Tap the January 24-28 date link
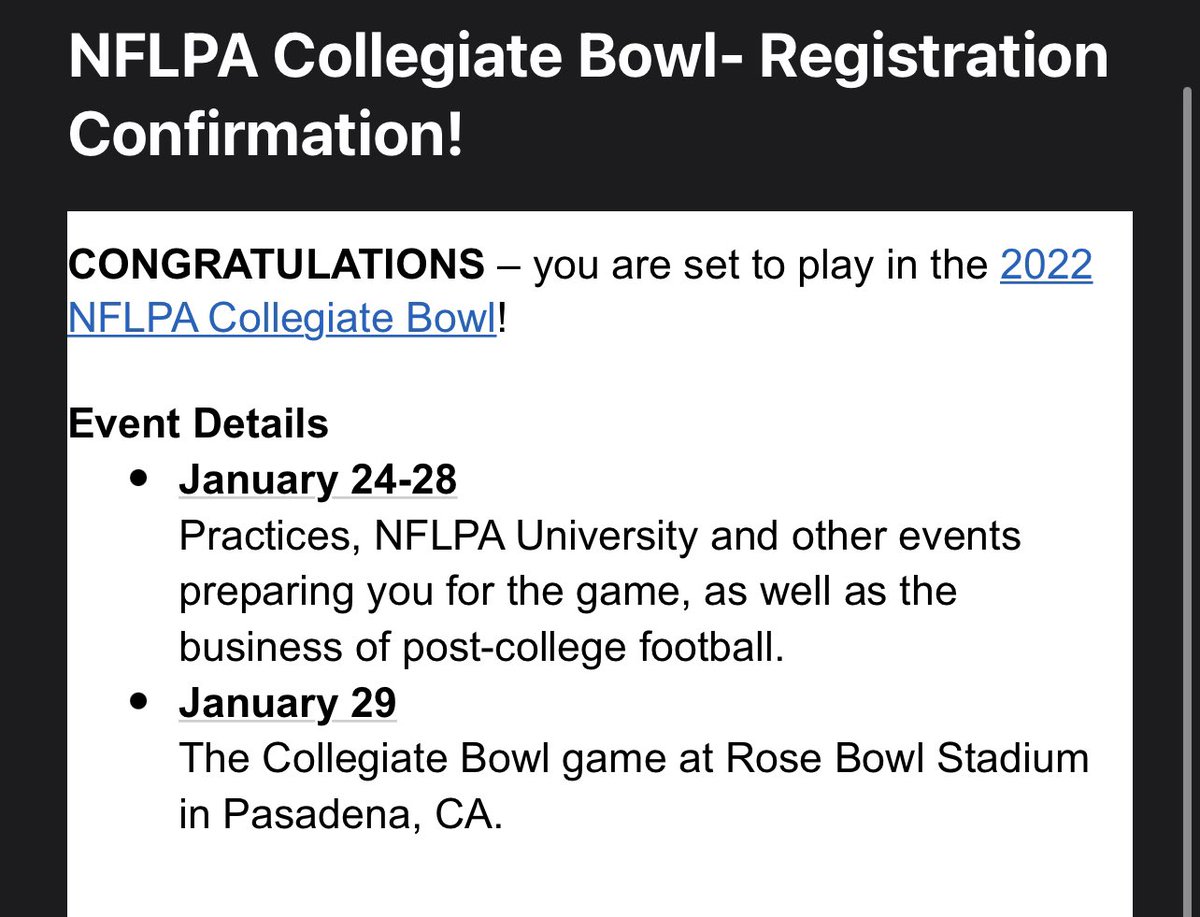Screen dimensions: 1200x917 tap(317, 481)
